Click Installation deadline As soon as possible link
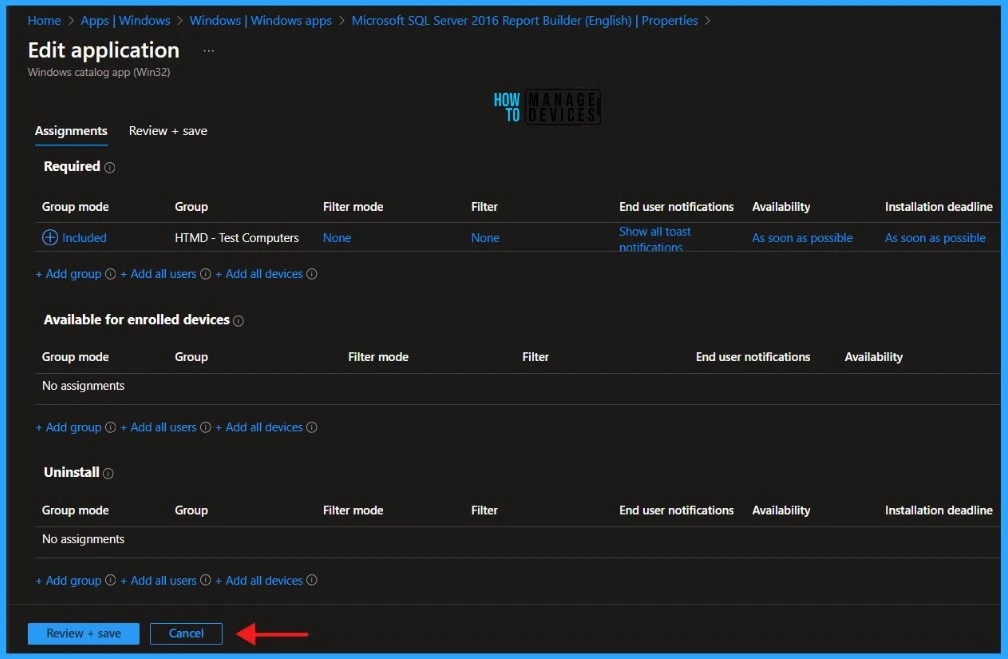Viewport: 1008px width, 659px height. coord(935,238)
